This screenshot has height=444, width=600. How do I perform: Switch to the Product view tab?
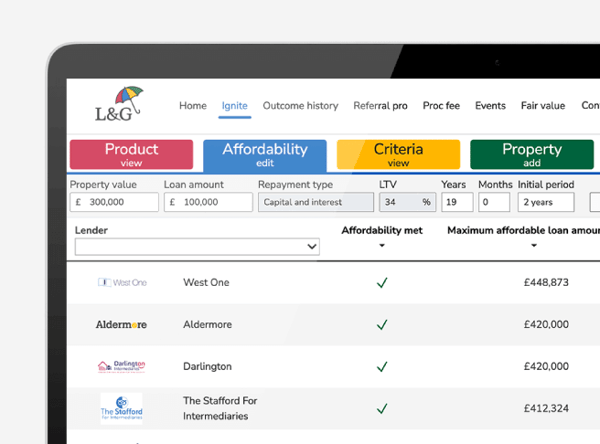[131, 155]
